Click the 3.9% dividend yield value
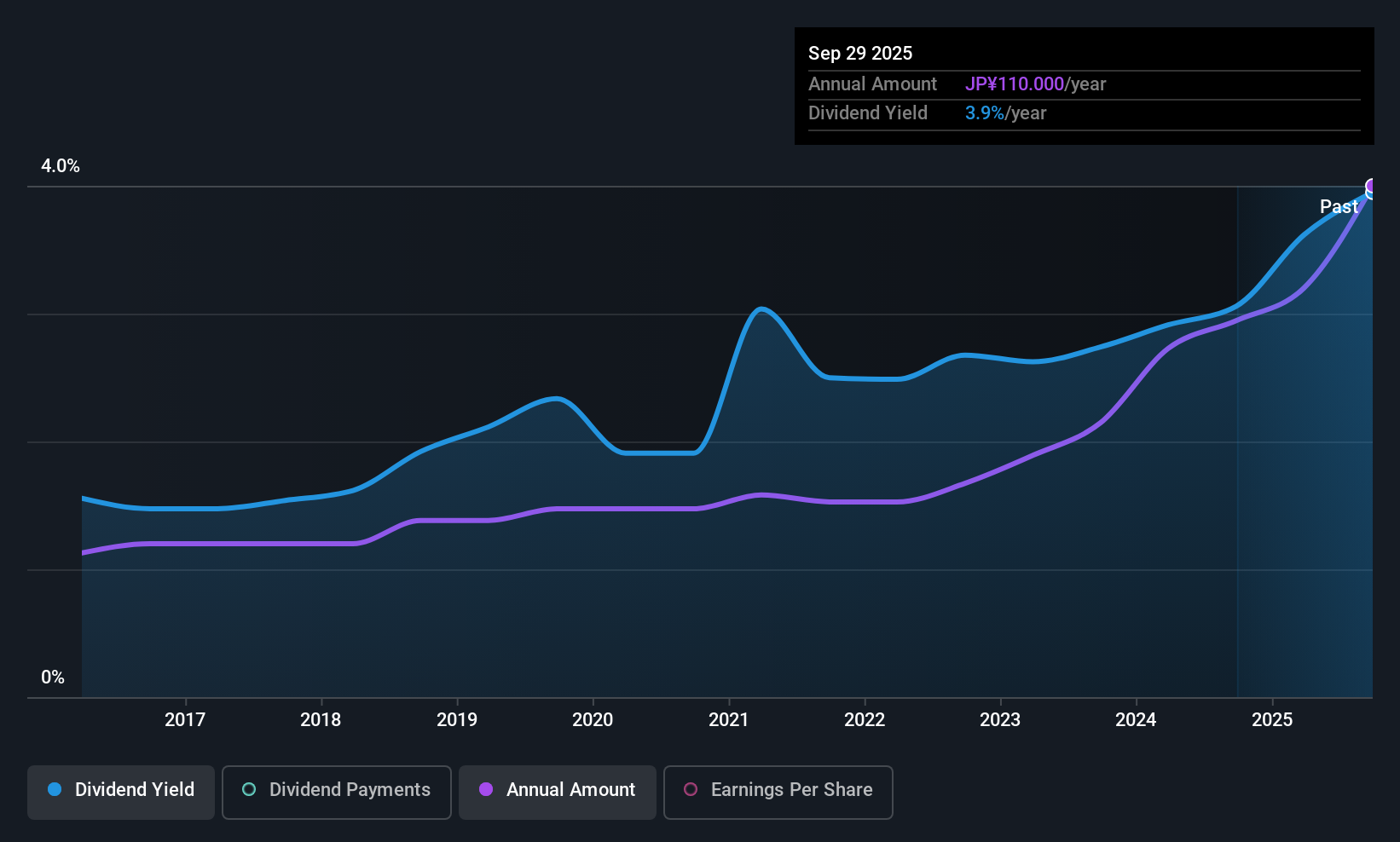 985,113
